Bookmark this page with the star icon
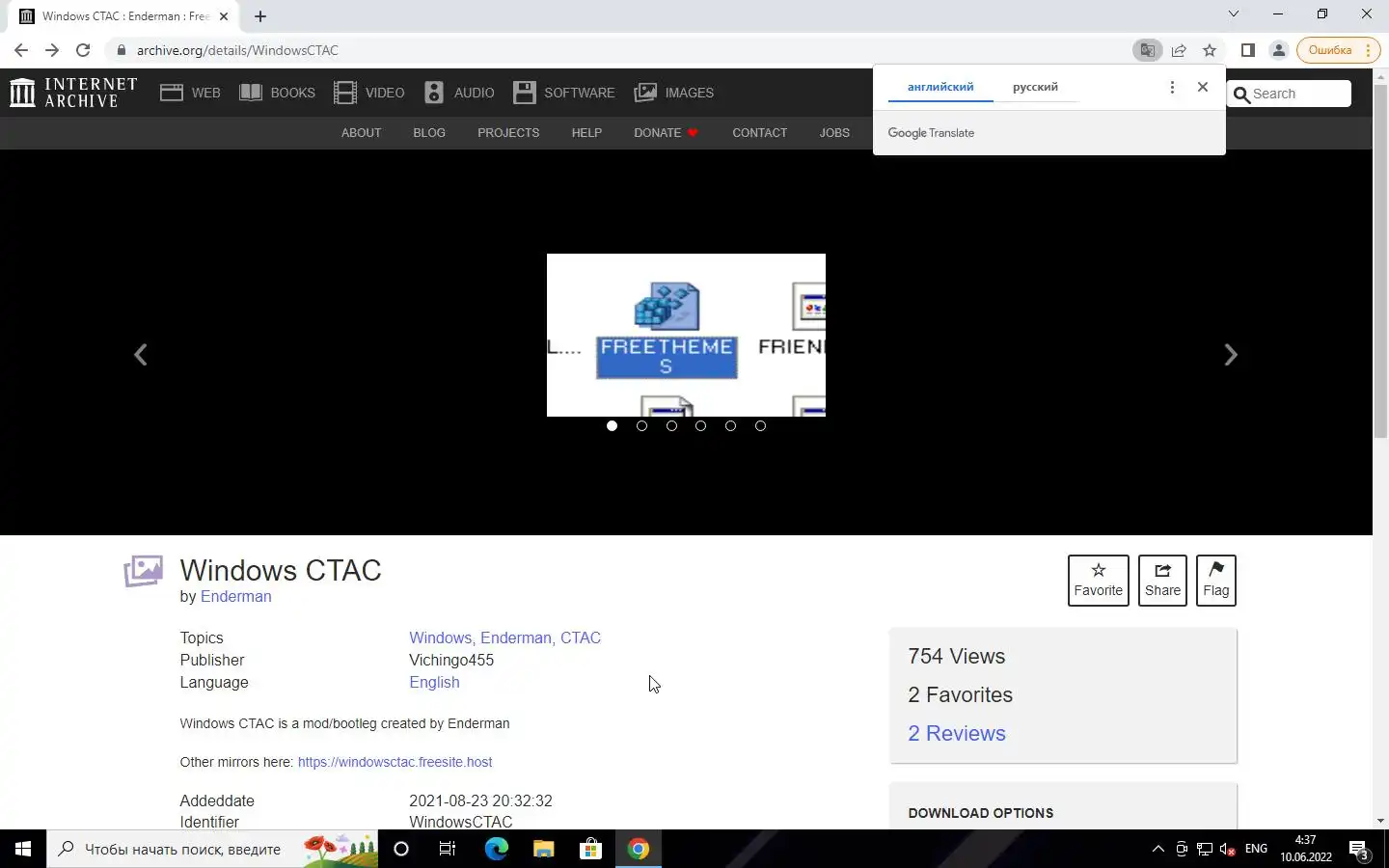The height and width of the screenshot is (868, 1389). [1210, 50]
